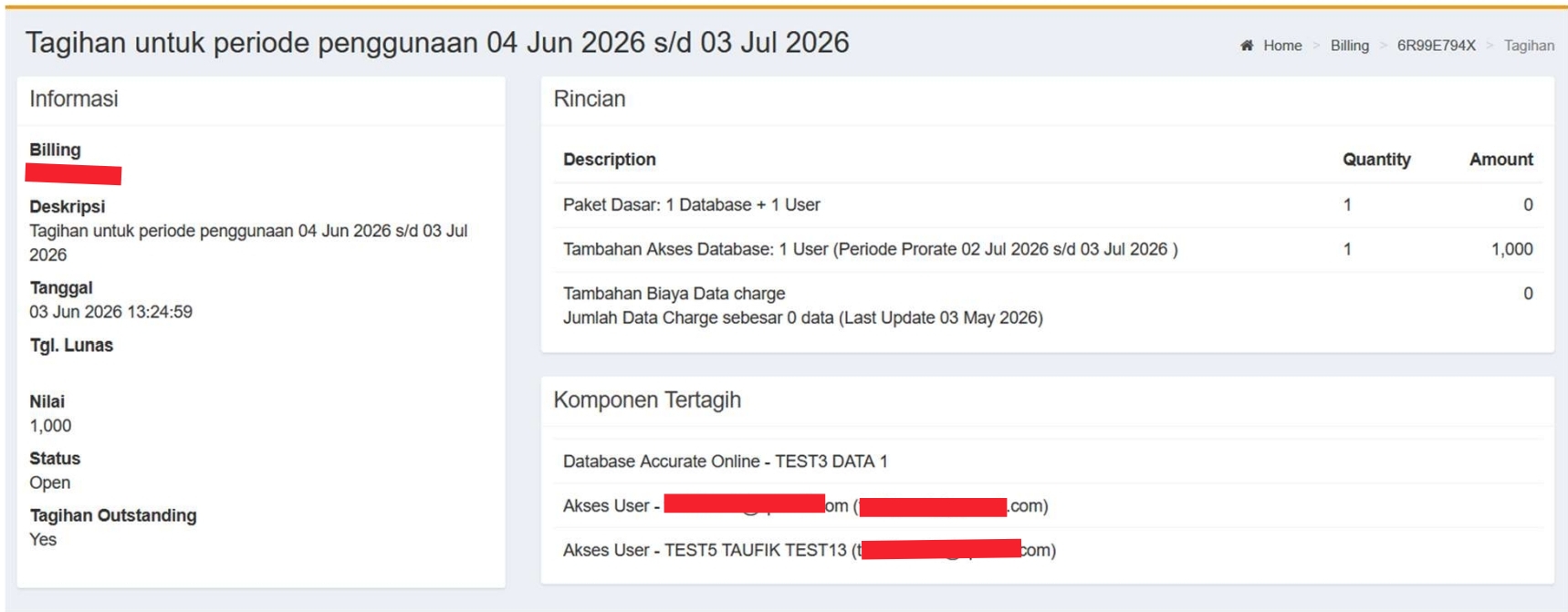Open the 6R99E794X breadcrumb link

pyautogui.click(x=1436, y=46)
